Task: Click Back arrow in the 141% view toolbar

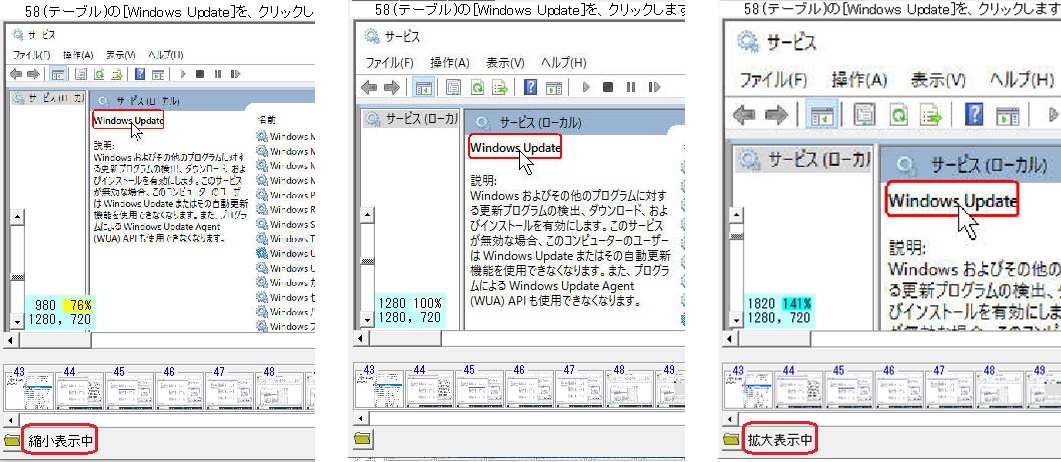Action: [x=746, y=115]
